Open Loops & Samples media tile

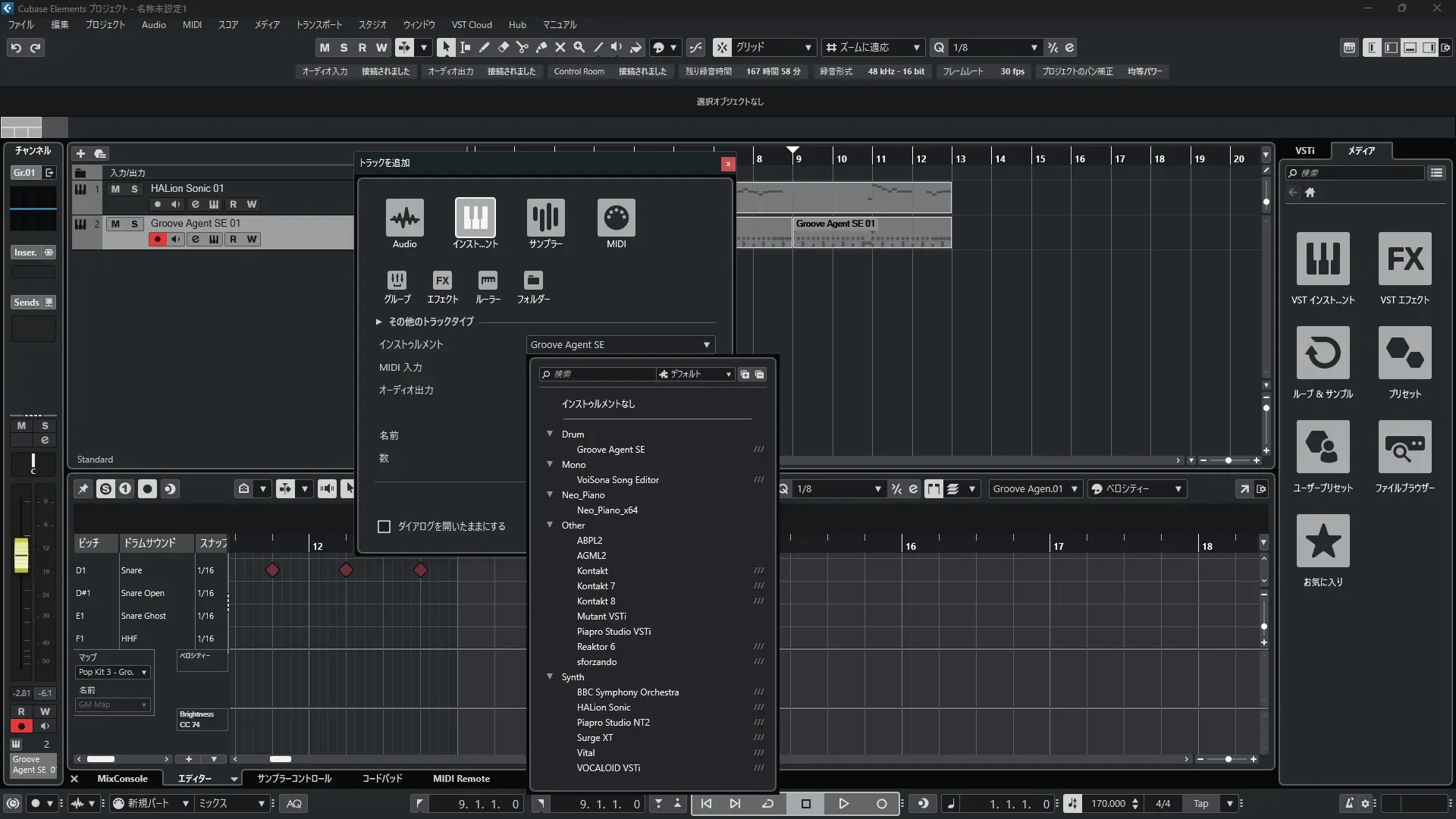(x=1323, y=353)
